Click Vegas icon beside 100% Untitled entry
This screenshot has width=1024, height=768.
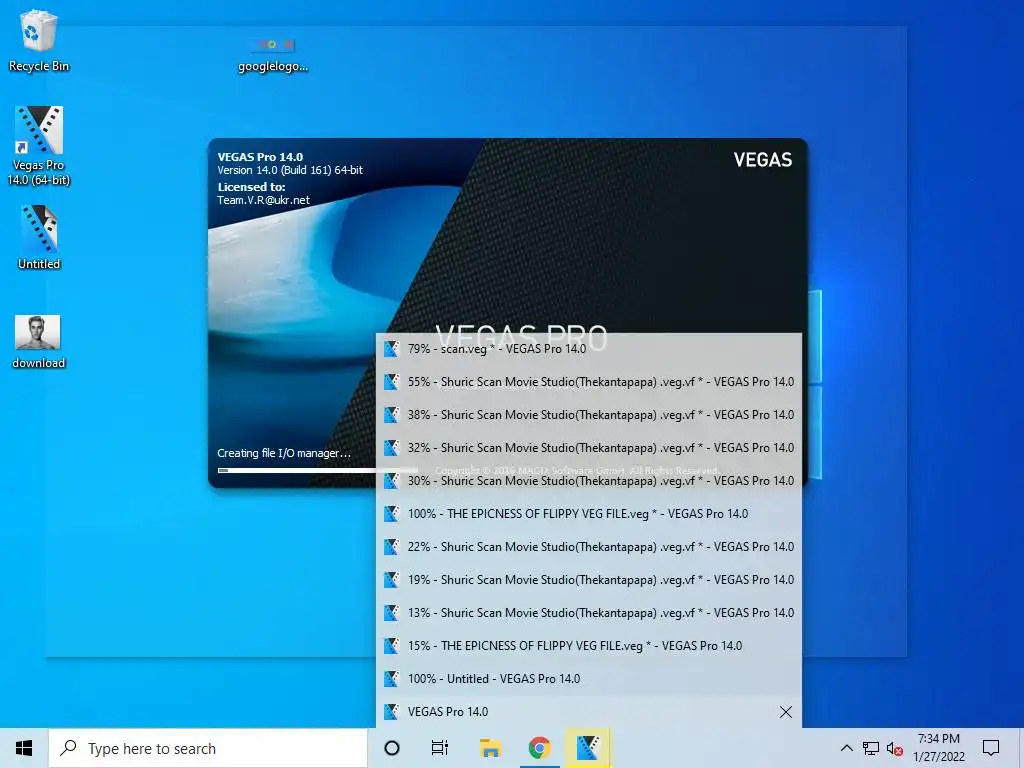click(x=391, y=679)
